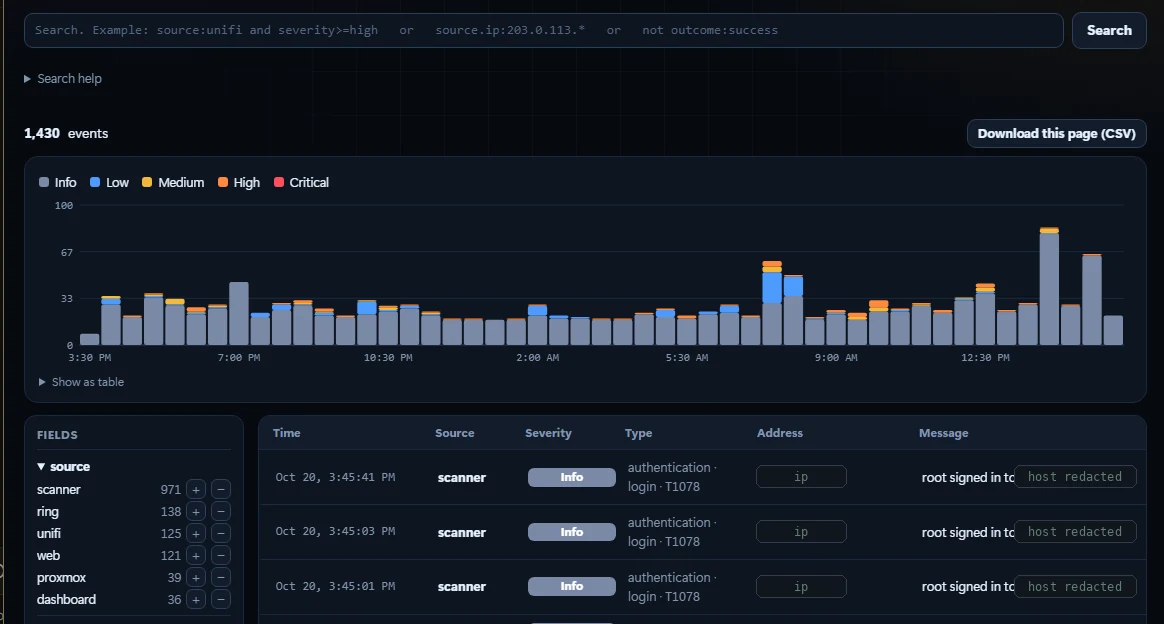
Task: Click host redacted chip in 3:45:41 row
Action: [1075, 477]
